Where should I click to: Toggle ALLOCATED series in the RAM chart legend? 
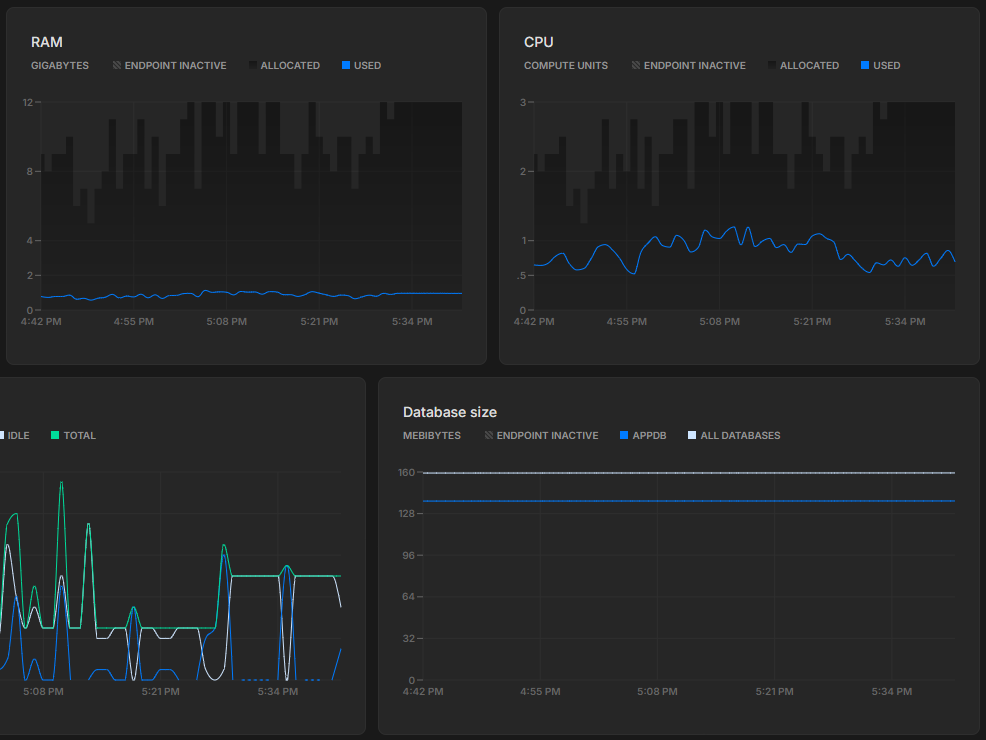click(289, 66)
